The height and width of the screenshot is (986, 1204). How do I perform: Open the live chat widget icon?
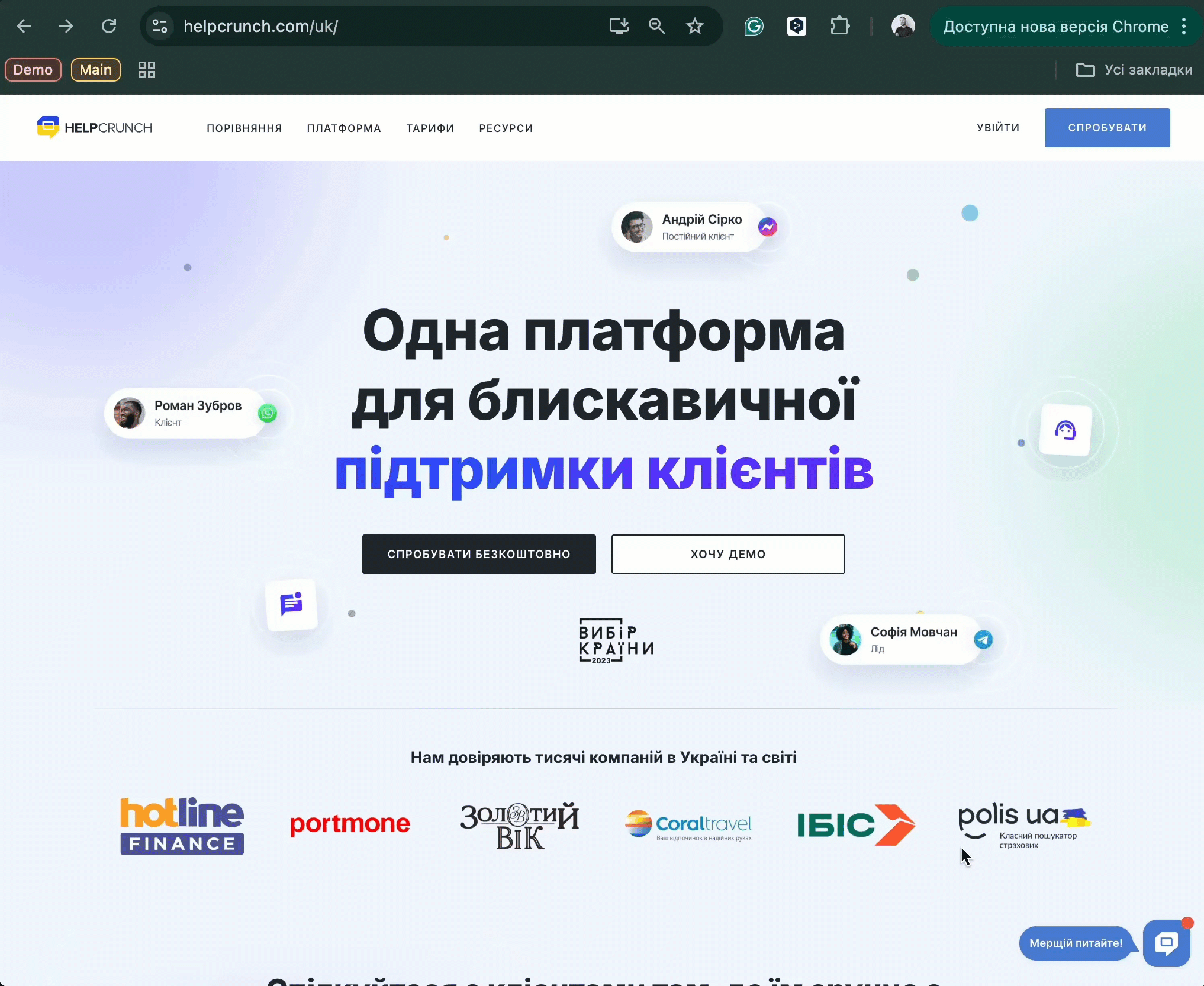point(1166,943)
